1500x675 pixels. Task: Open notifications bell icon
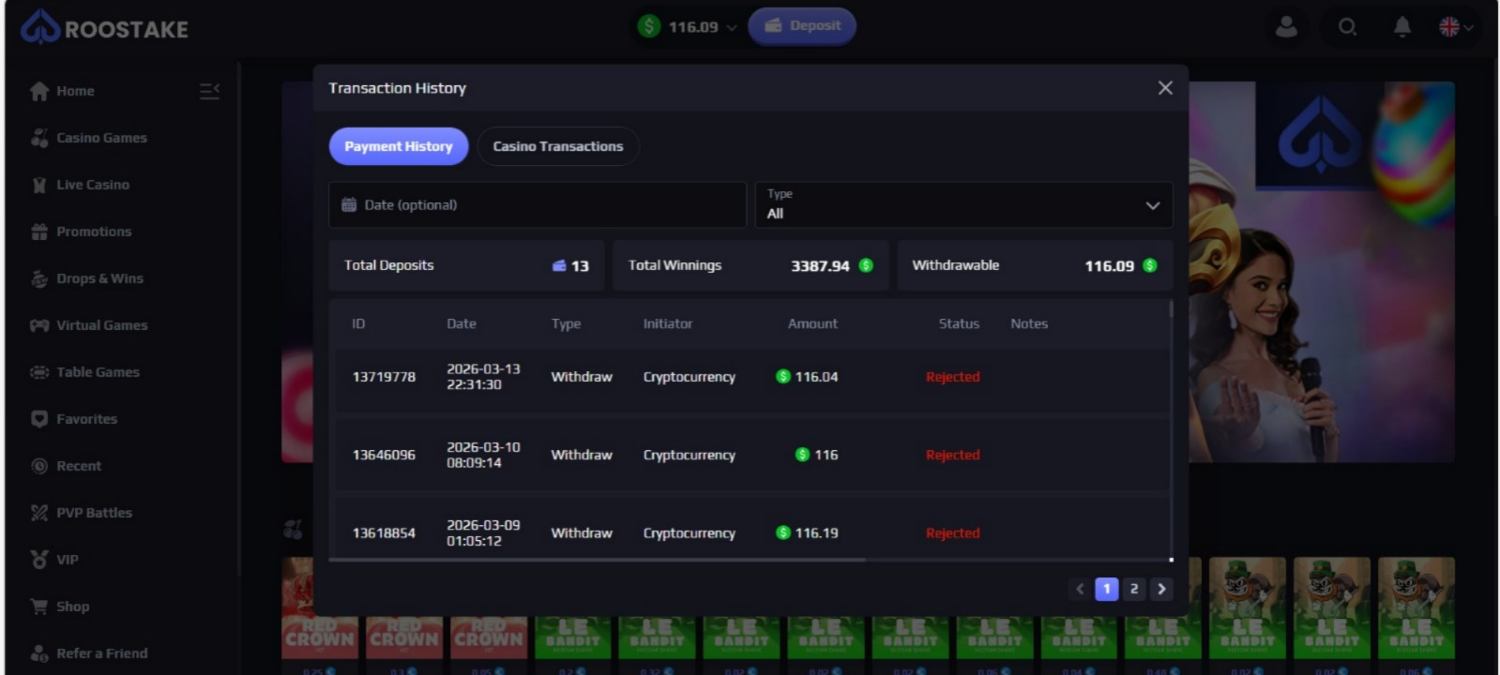pos(1402,28)
